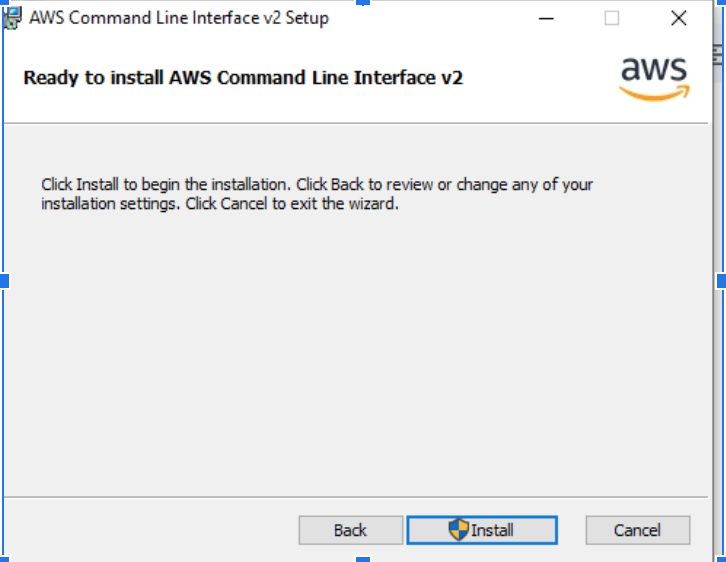Click the bottom-left corner selection handle
Image resolution: width=726 pixels, height=562 pixels.
(x=4, y=558)
